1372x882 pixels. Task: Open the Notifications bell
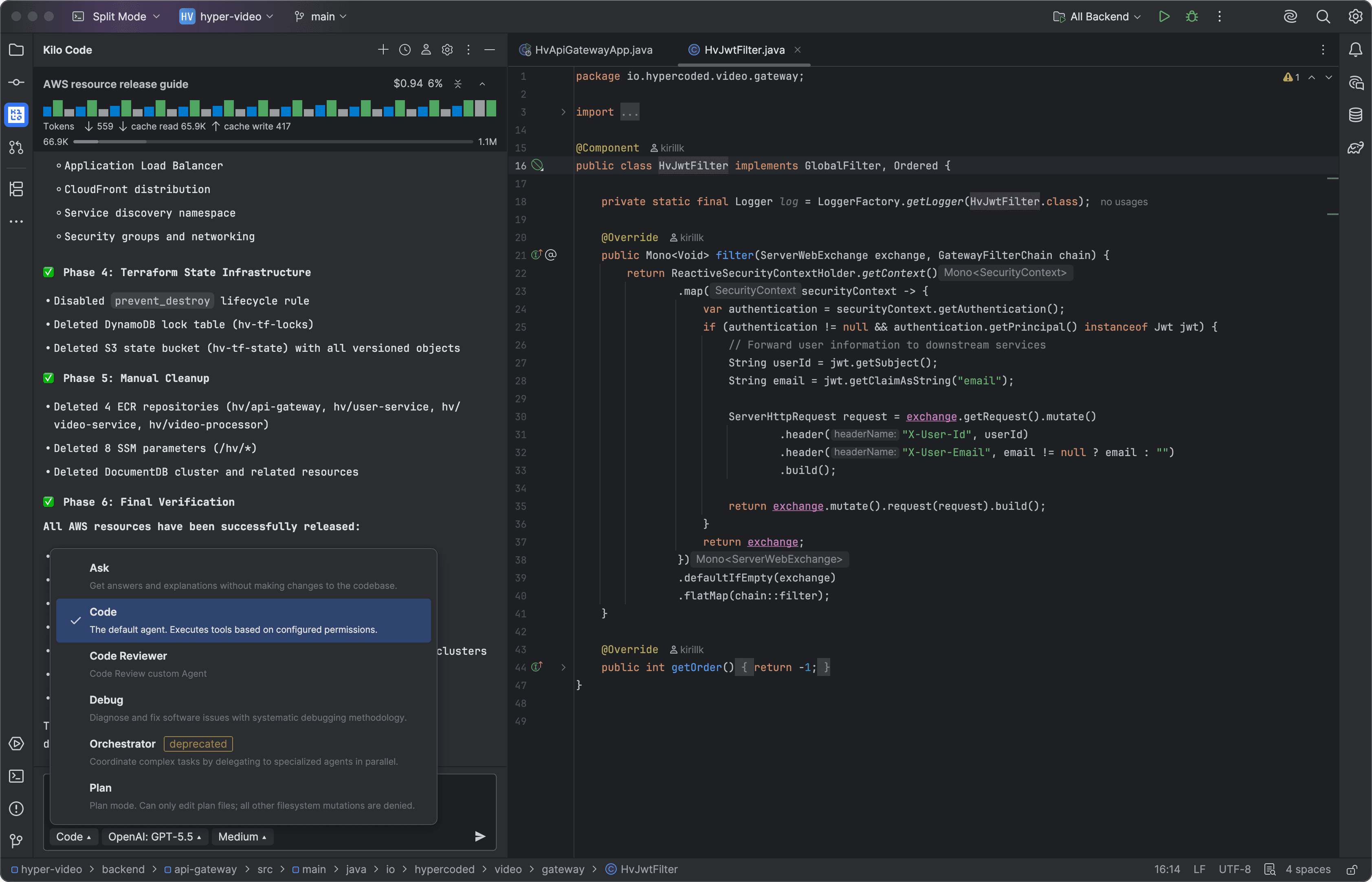point(1355,50)
